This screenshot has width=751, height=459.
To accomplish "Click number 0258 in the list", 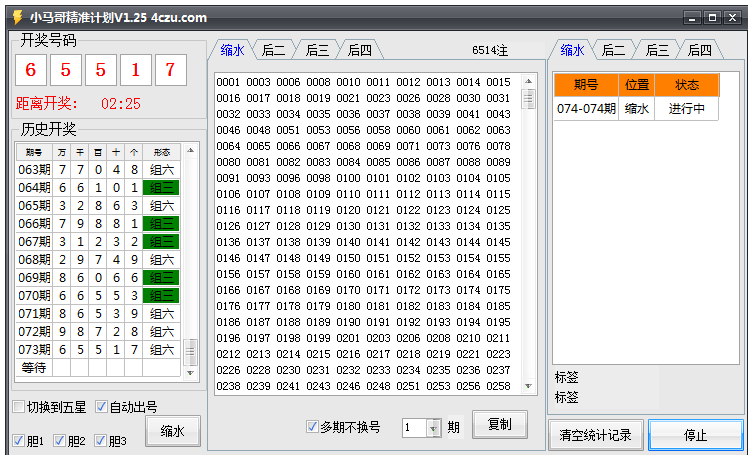I will [x=498, y=386].
